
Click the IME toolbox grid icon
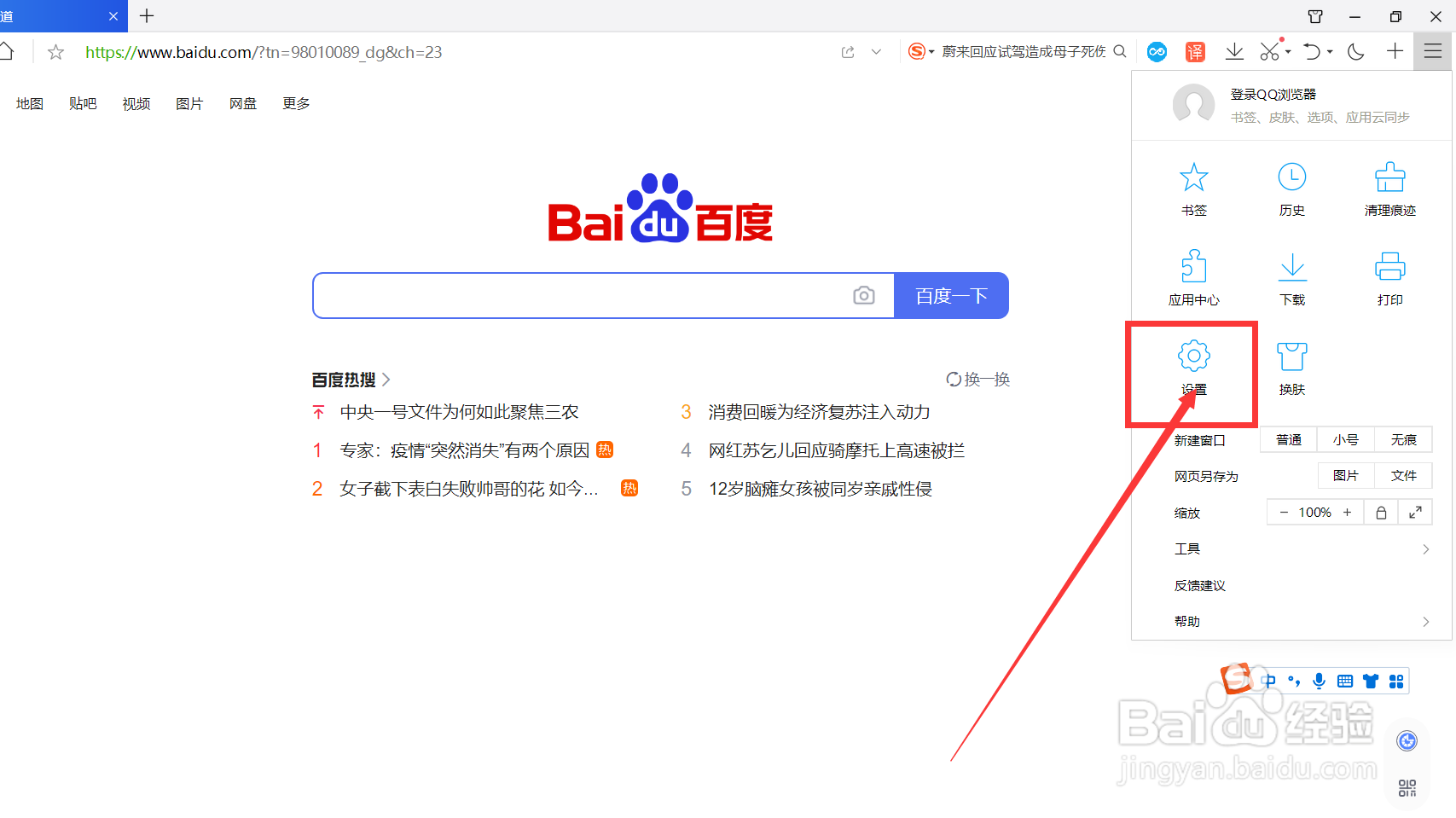point(1396,681)
